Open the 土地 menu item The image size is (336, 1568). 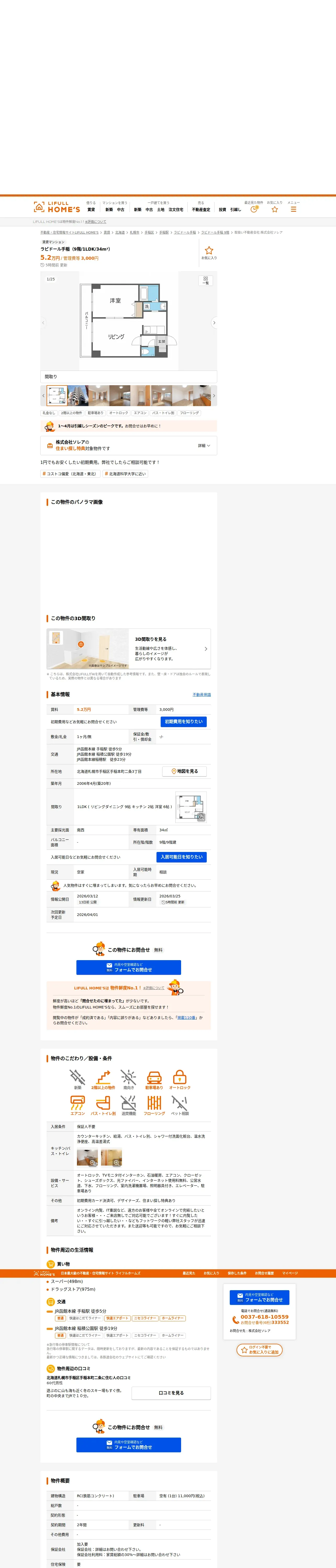(x=160, y=209)
